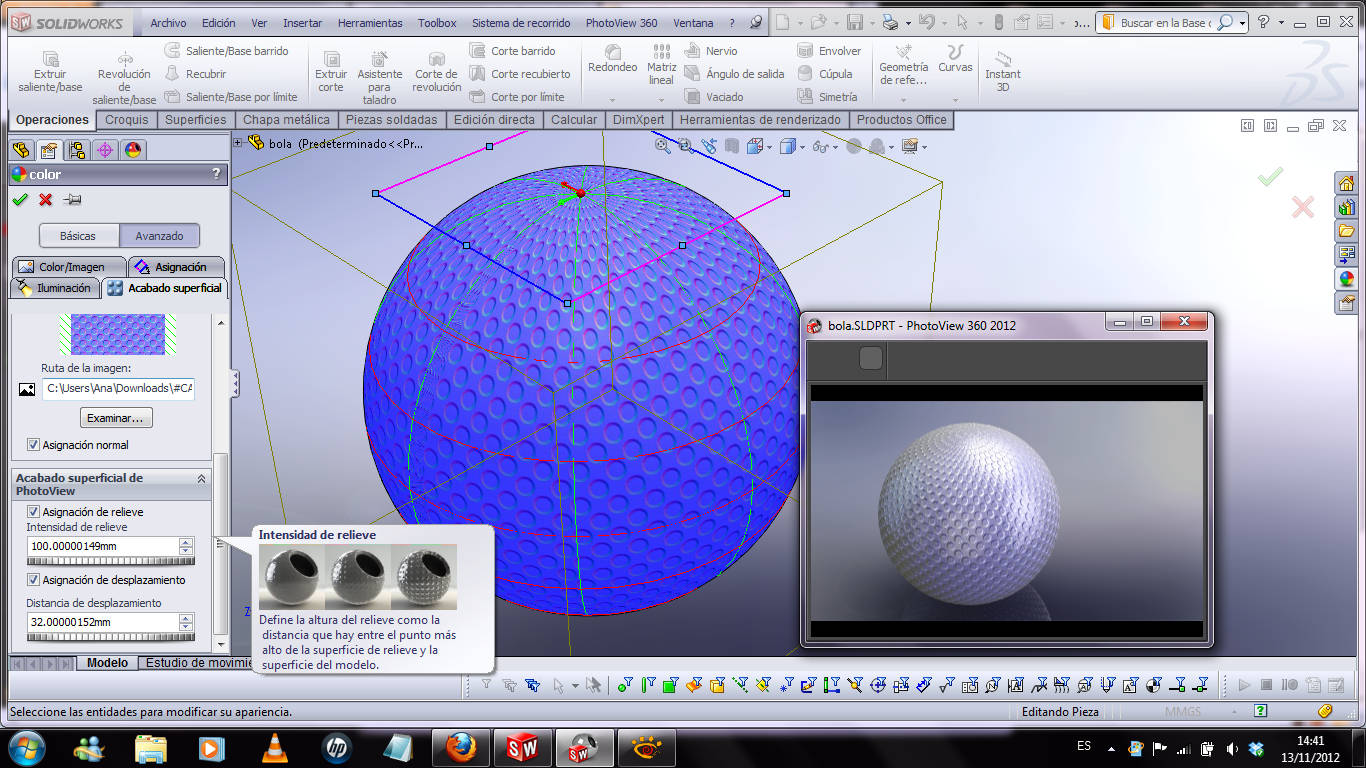Click stop button in PhotoView 360 window
The width and height of the screenshot is (1366, 768).
pyautogui.click(x=871, y=358)
